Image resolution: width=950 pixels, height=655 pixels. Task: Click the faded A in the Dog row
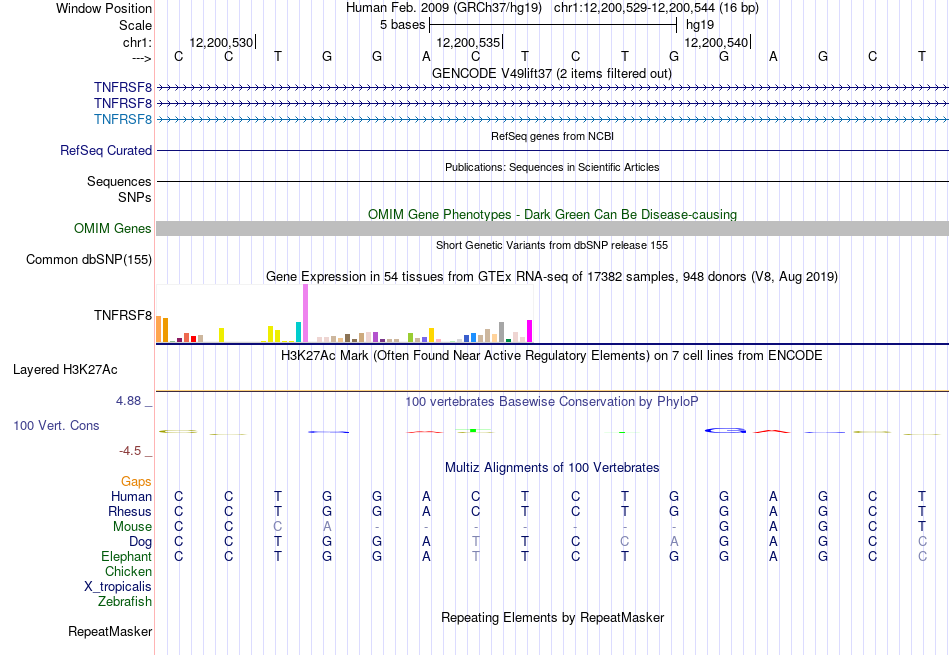pos(674,541)
